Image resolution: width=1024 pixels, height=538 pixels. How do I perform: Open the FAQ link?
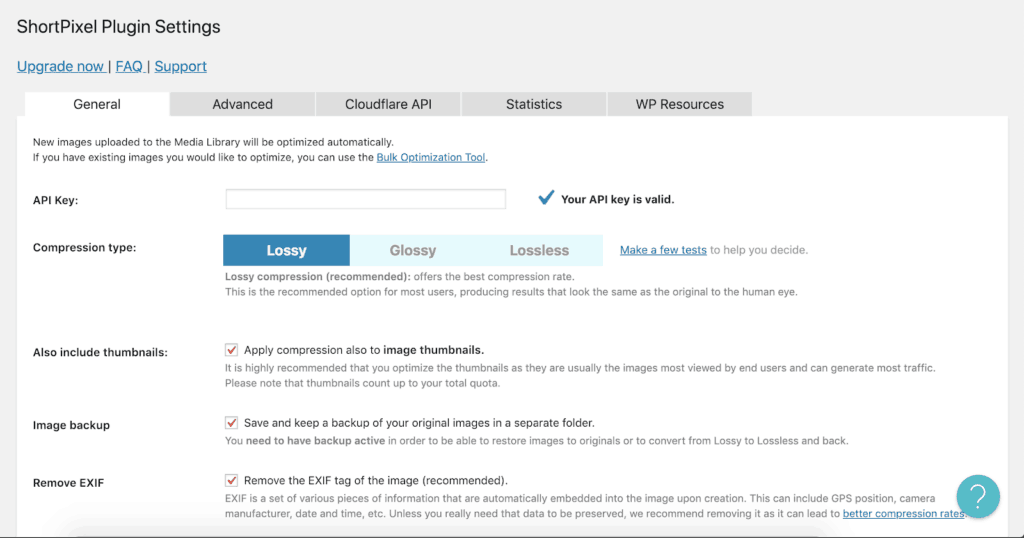[x=129, y=67]
